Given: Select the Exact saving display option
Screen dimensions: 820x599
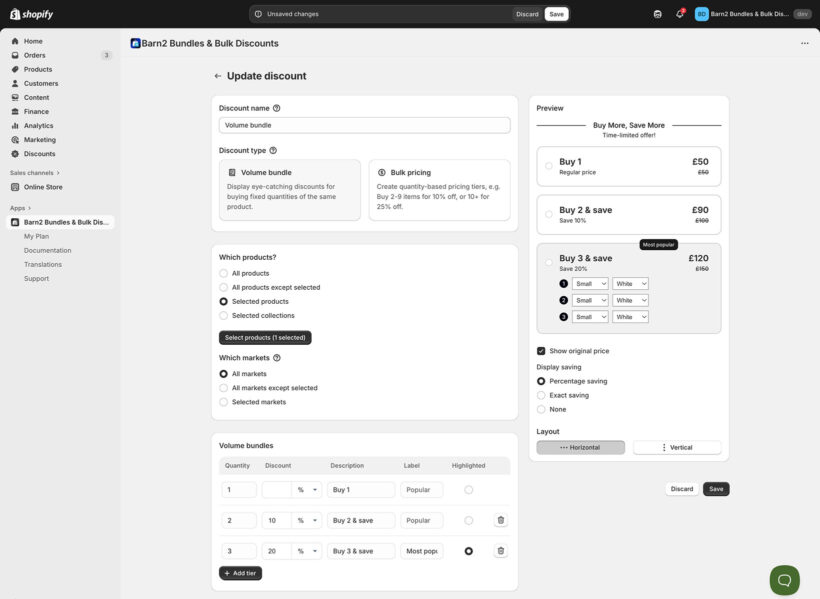Looking at the screenshot, I should (540, 394).
